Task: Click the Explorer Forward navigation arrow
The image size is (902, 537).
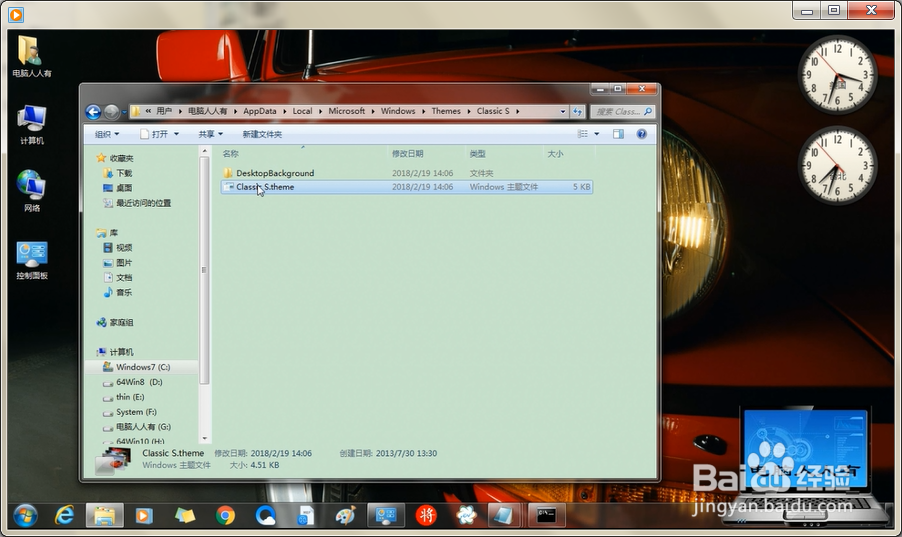Action: coord(112,112)
